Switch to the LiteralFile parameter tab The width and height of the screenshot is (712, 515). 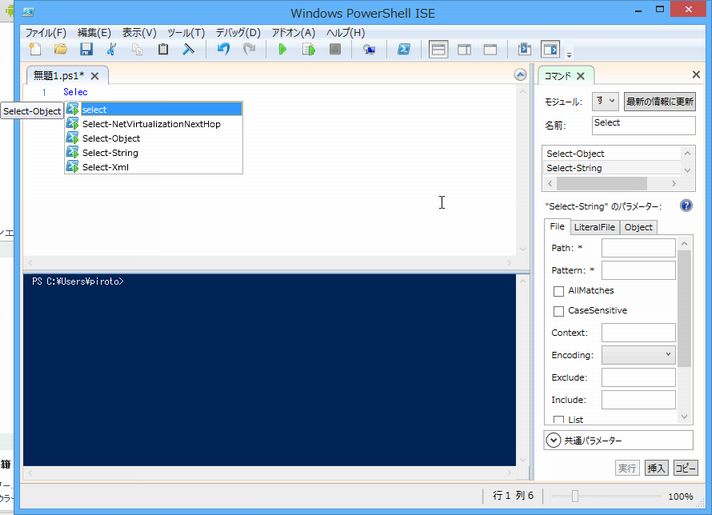click(594, 227)
